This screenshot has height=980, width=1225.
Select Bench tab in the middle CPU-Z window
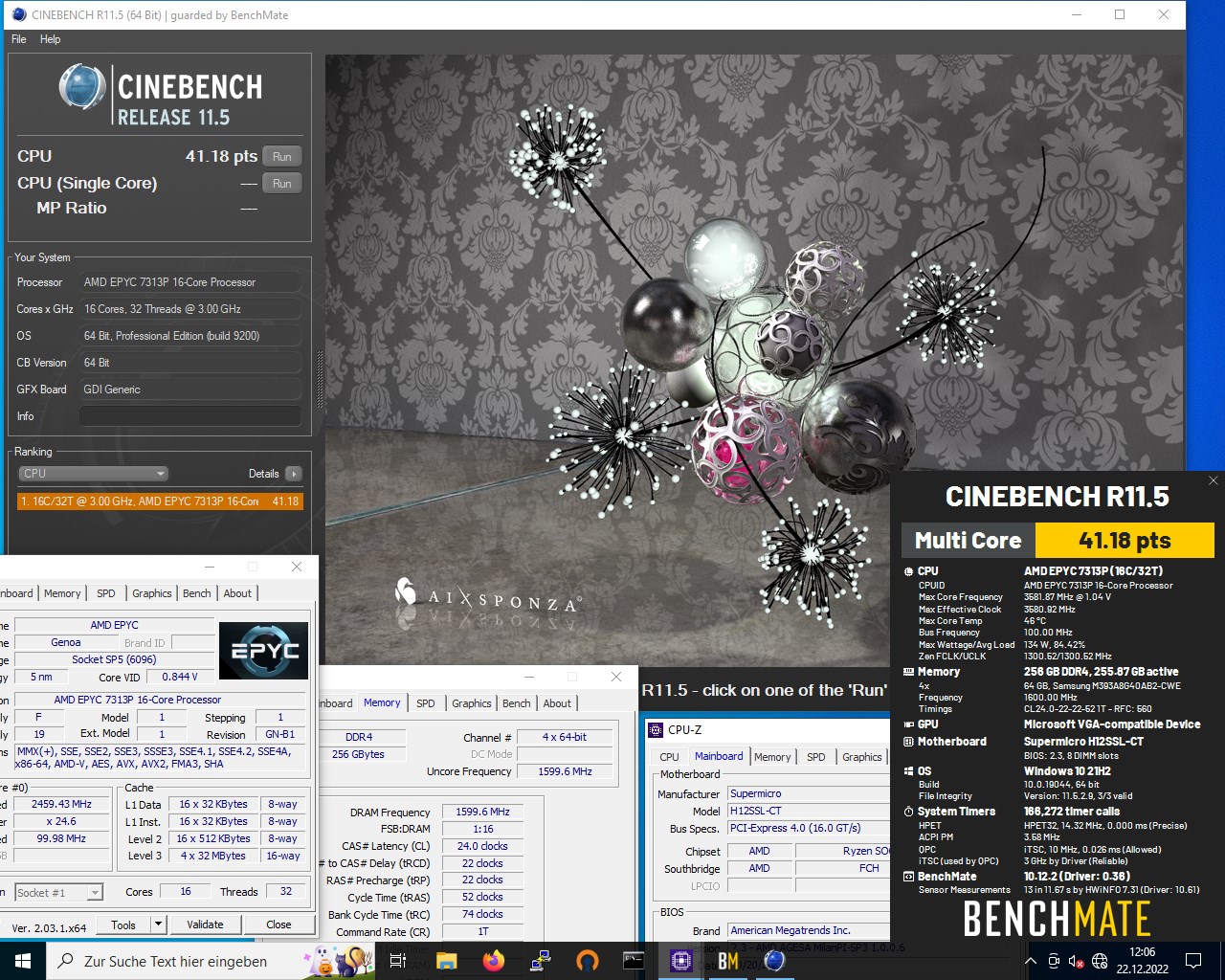pos(517,703)
